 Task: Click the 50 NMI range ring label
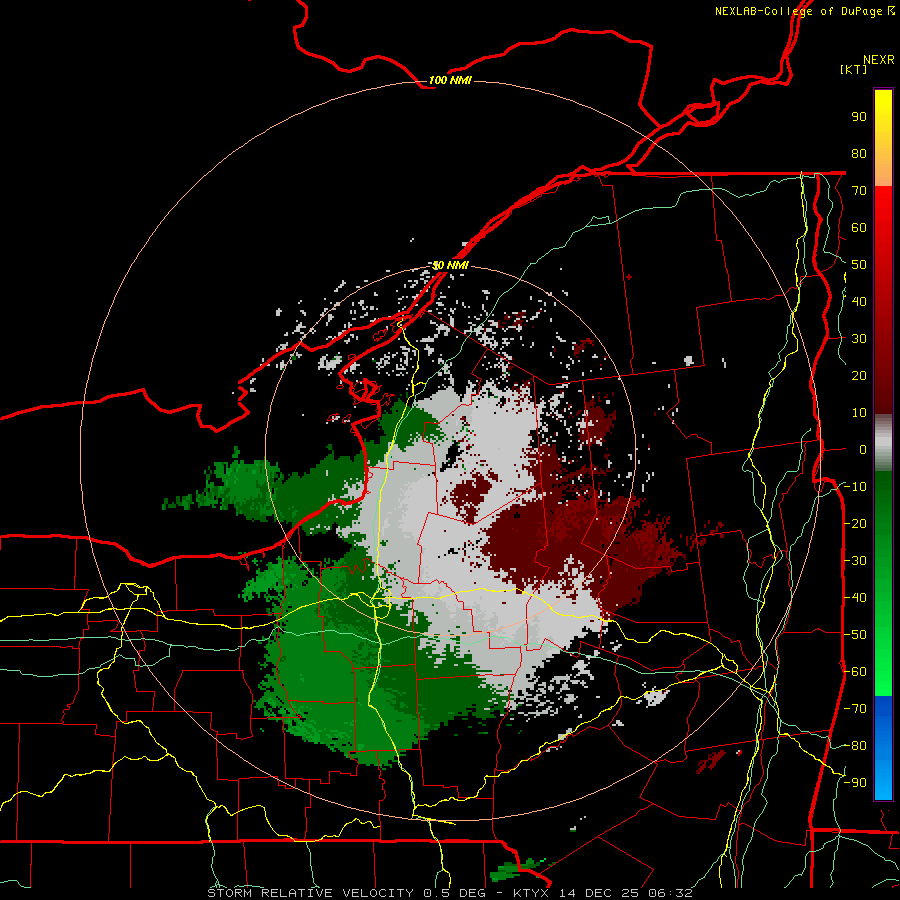coord(450,265)
